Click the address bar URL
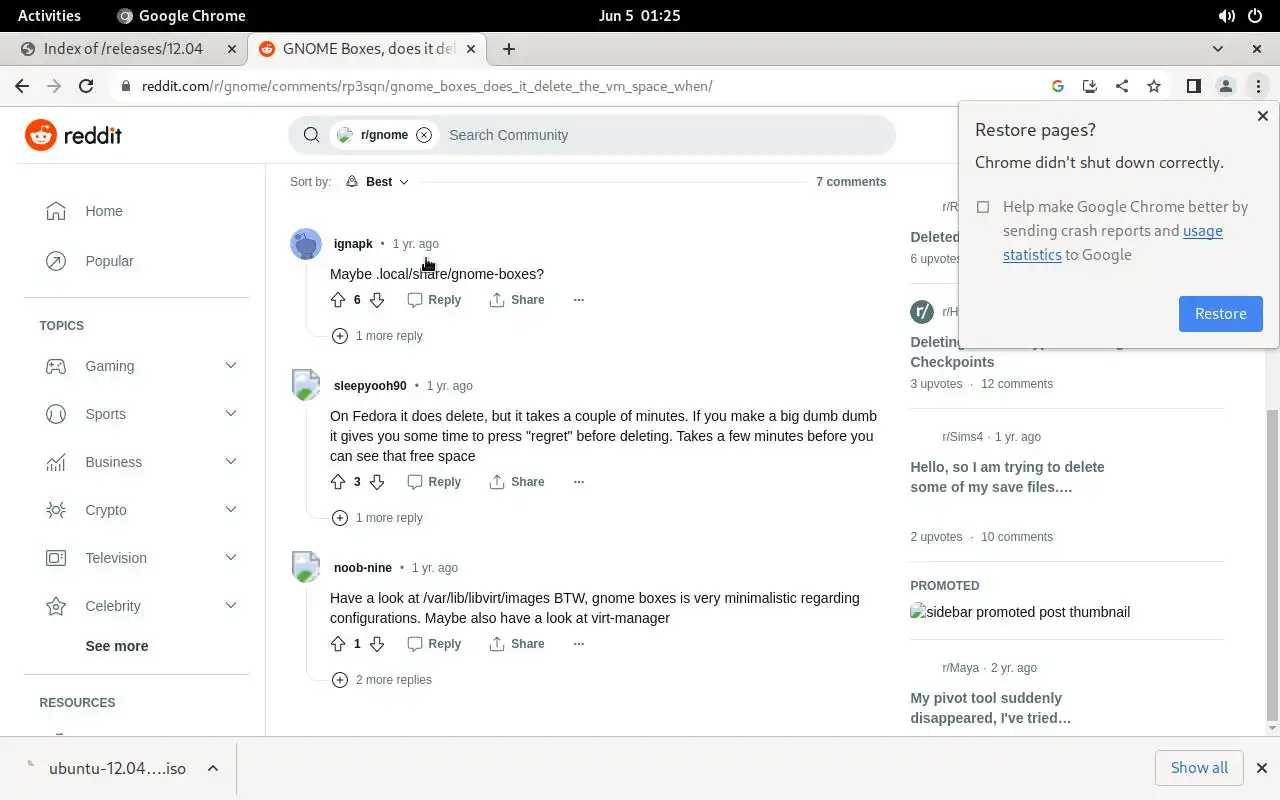This screenshot has height=800, width=1280. click(427, 86)
